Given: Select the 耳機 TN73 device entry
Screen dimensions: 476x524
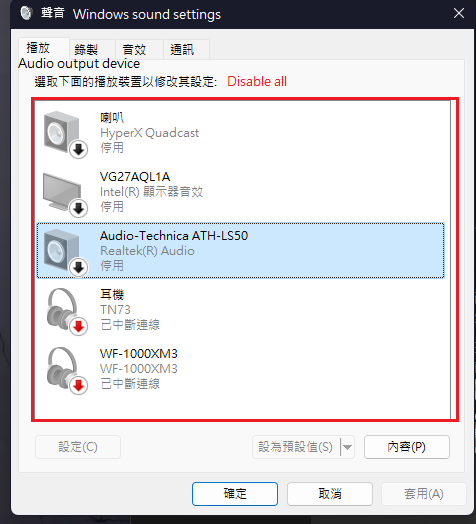Looking at the screenshot, I should pyautogui.click(x=240, y=310).
